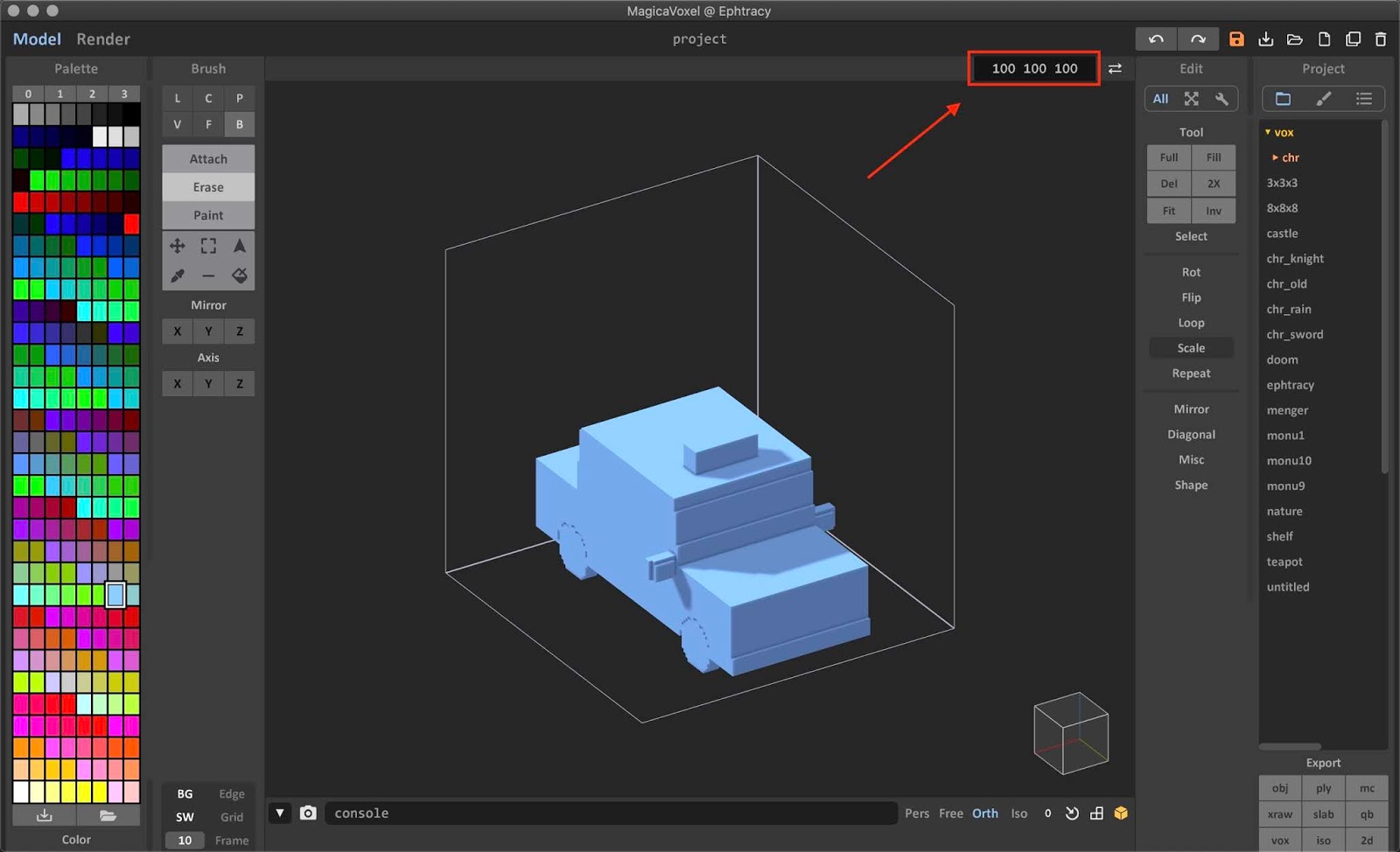Choose the pointed arrow select tool
This screenshot has width=1400, height=852.
coord(240,246)
